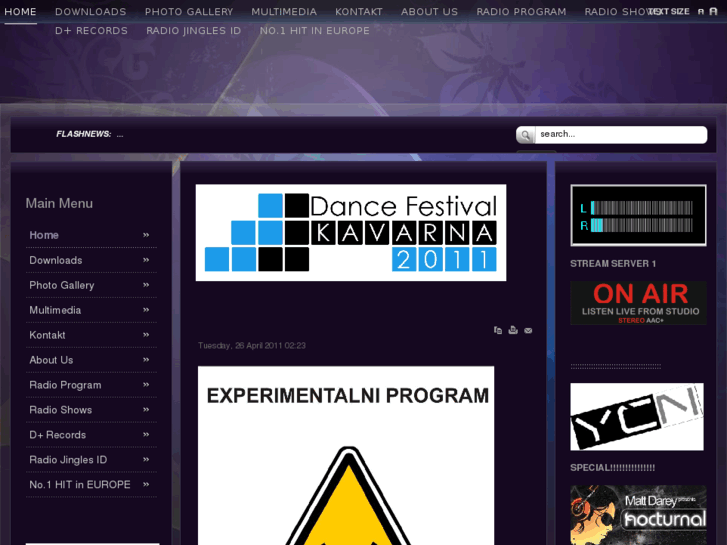Open KONTAKT in the top navigation
Viewport: 727px width, 545px height.
(x=359, y=12)
